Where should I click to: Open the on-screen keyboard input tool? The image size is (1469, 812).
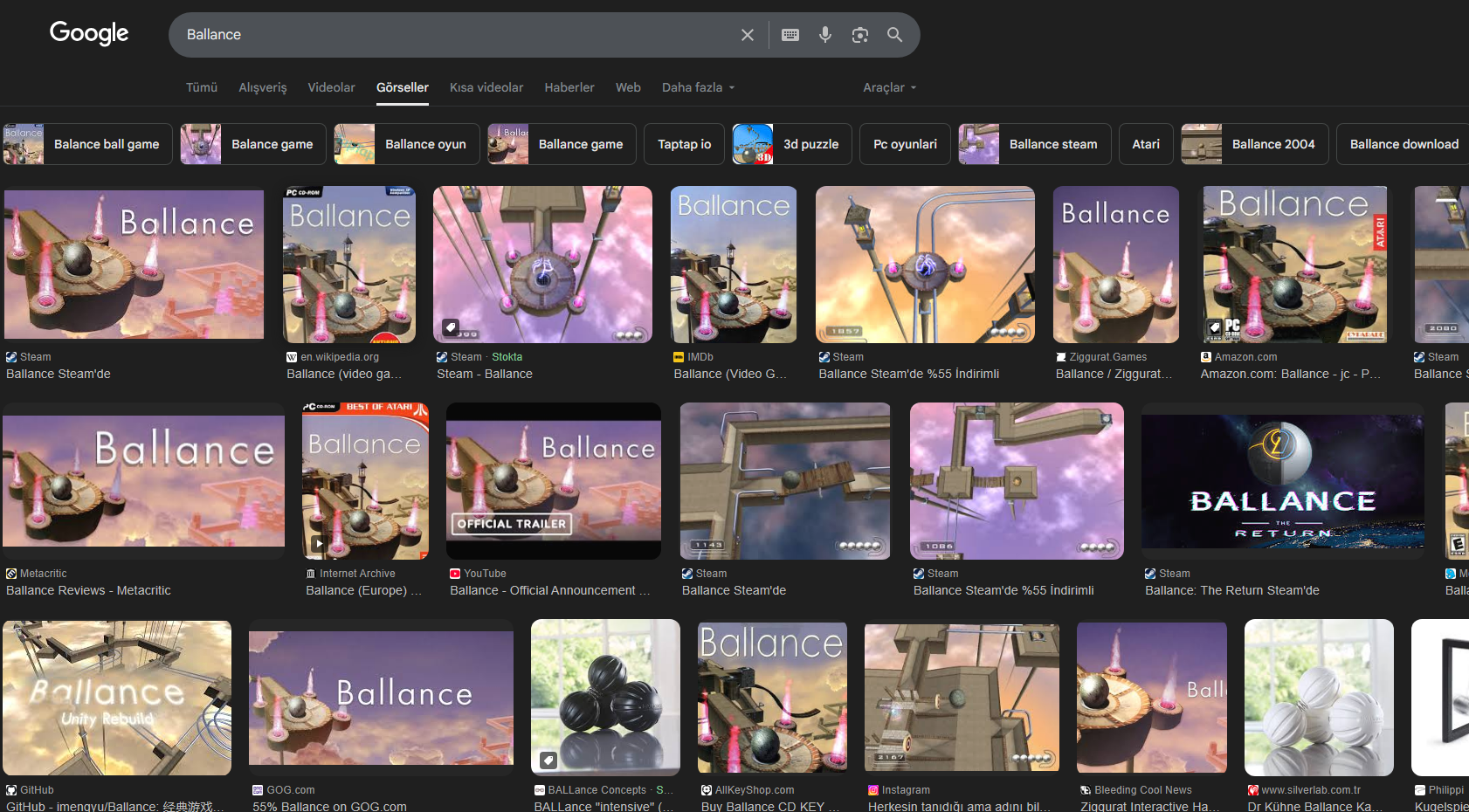790,35
